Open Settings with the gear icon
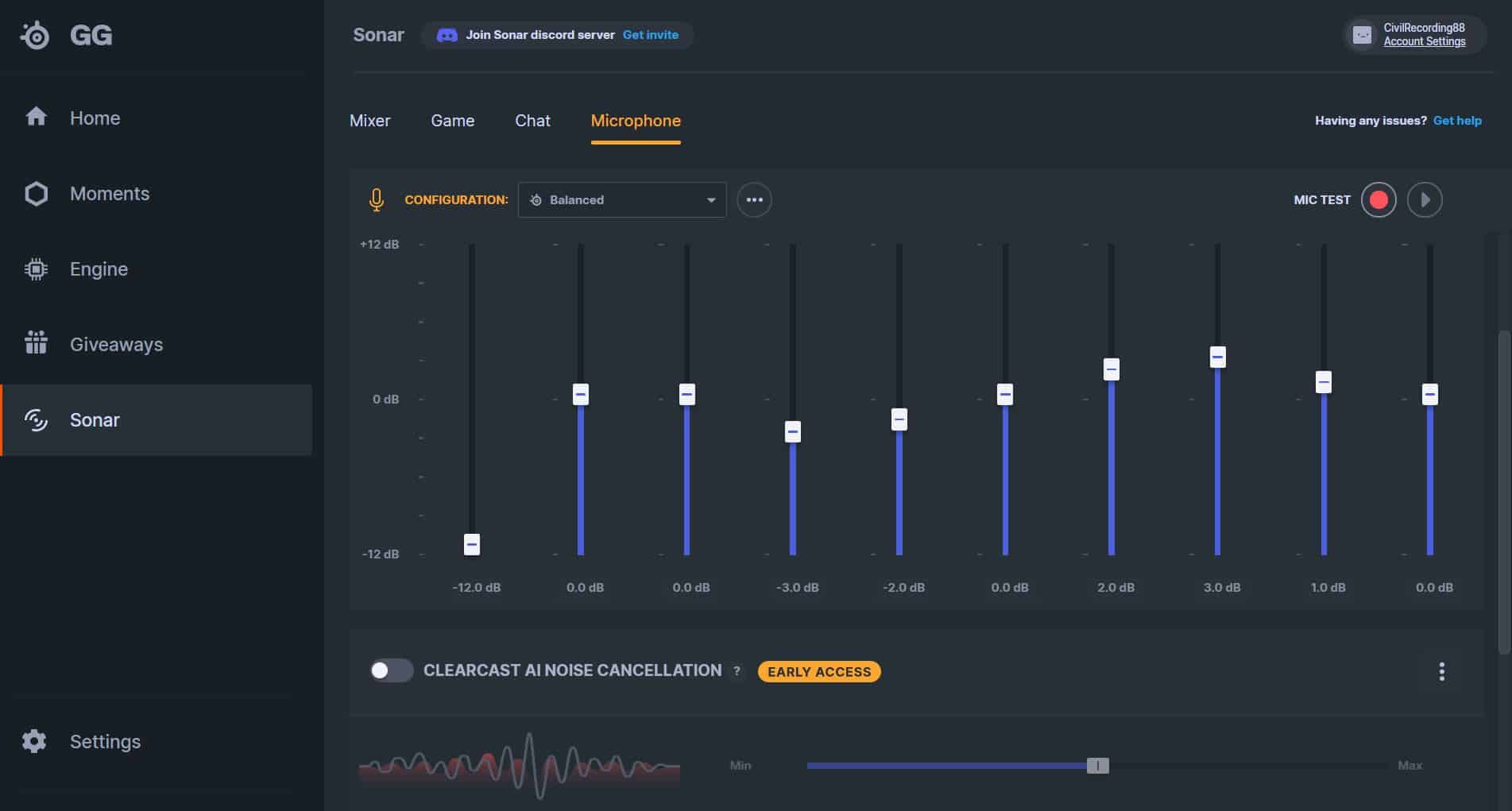 click(x=34, y=741)
